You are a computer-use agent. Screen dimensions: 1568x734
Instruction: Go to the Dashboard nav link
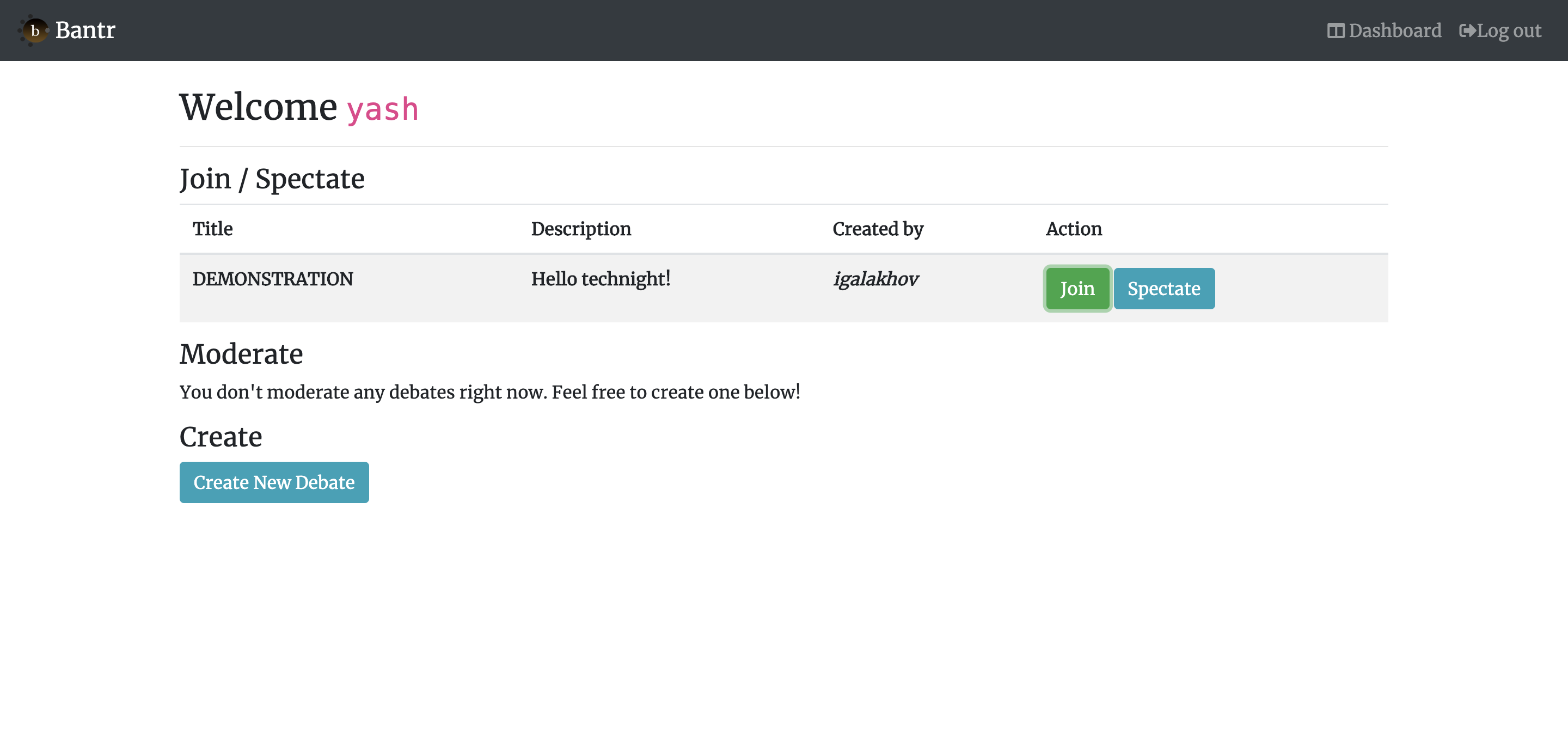coord(1394,30)
